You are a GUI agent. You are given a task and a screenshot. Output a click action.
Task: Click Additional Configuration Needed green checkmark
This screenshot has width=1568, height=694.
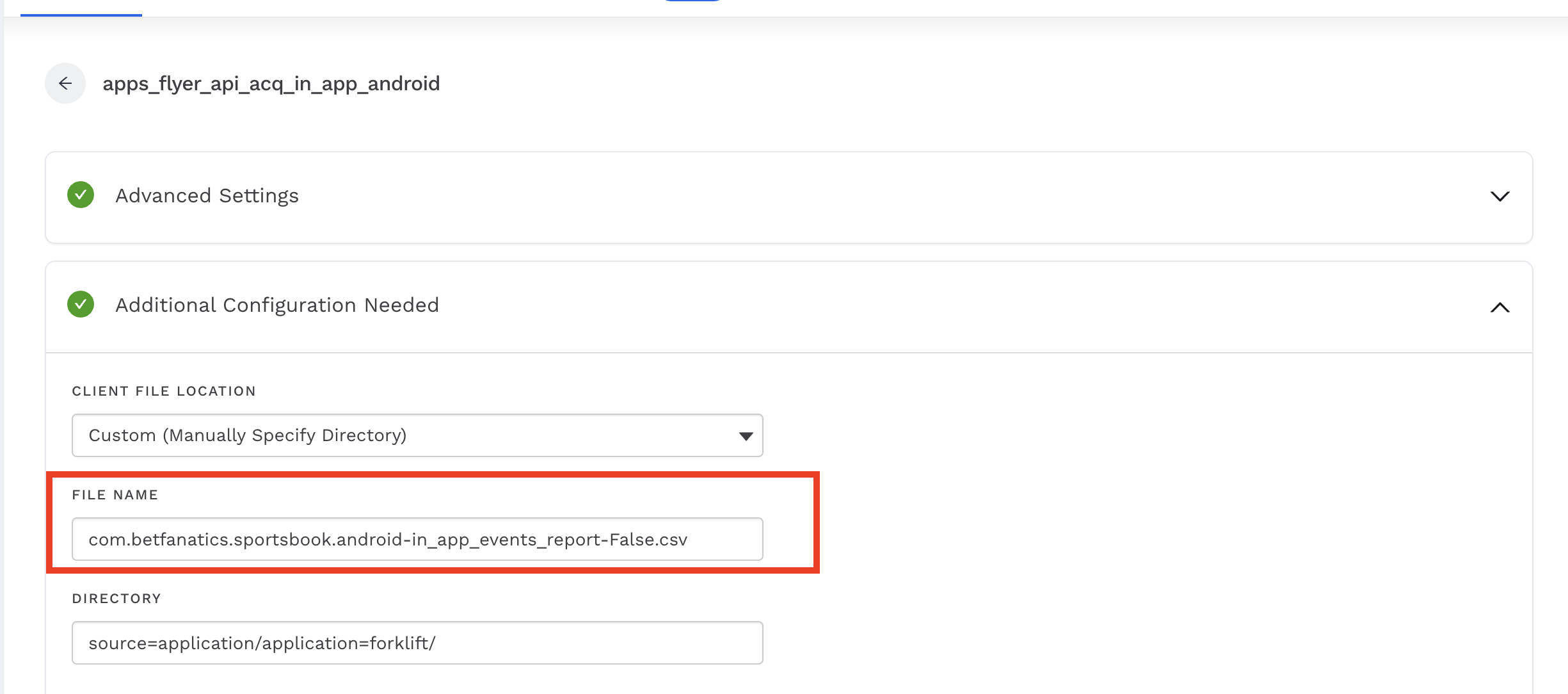[x=81, y=305]
